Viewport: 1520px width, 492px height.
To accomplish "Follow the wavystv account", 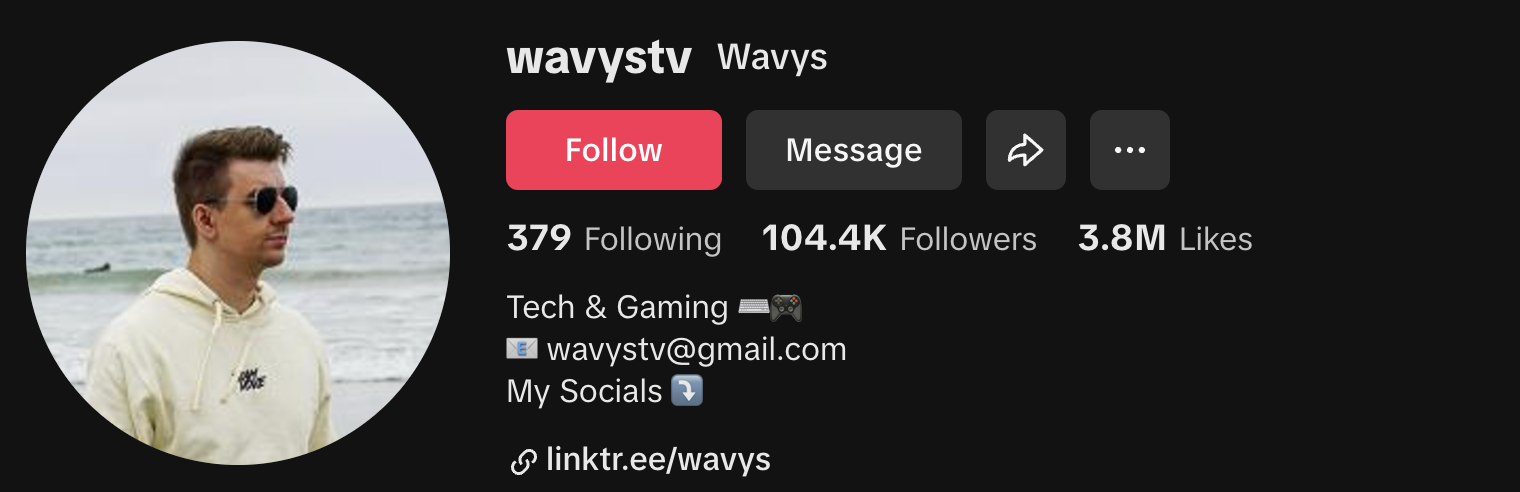I will pos(614,150).
